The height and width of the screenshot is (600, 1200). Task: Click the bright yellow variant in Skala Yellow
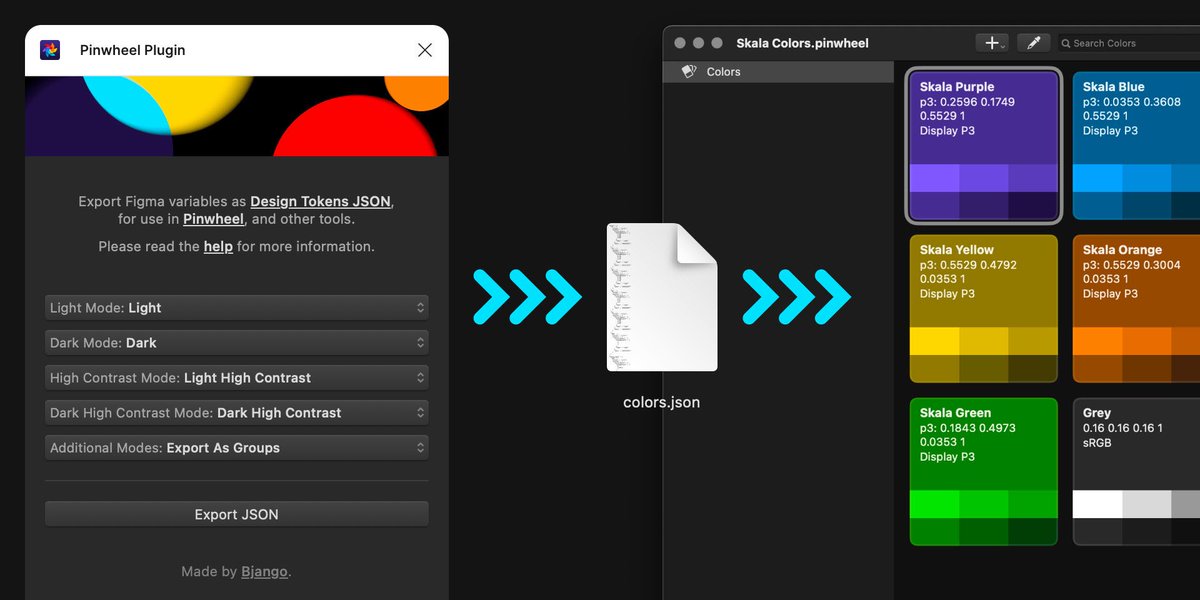point(935,341)
